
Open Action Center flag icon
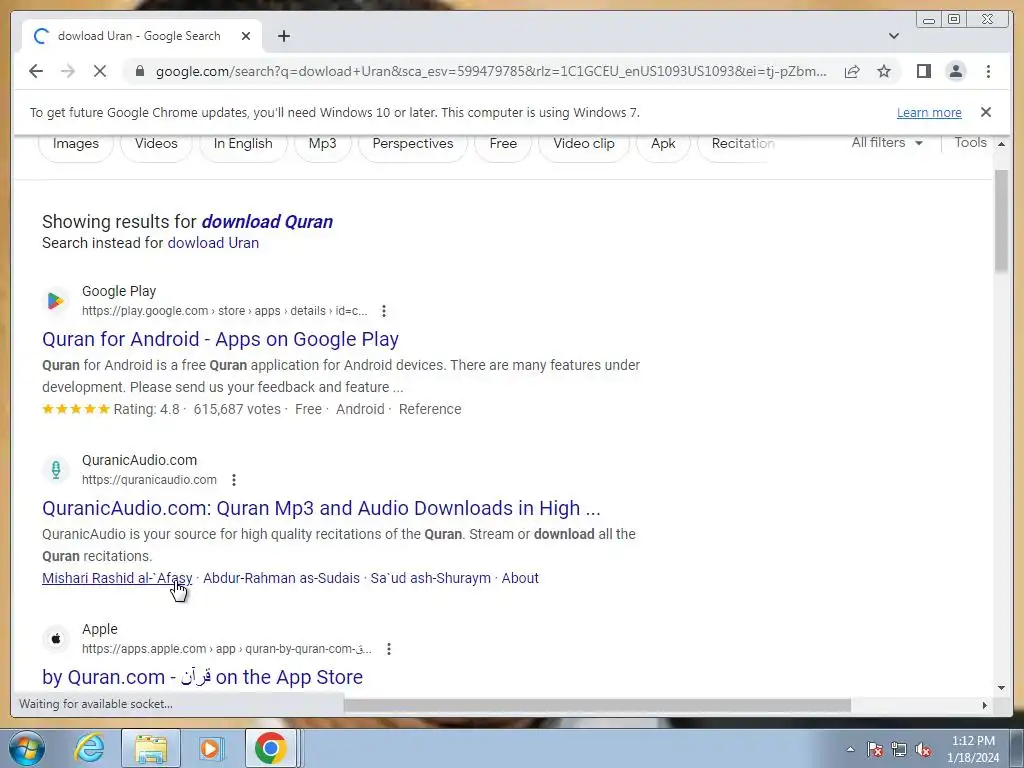875,749
